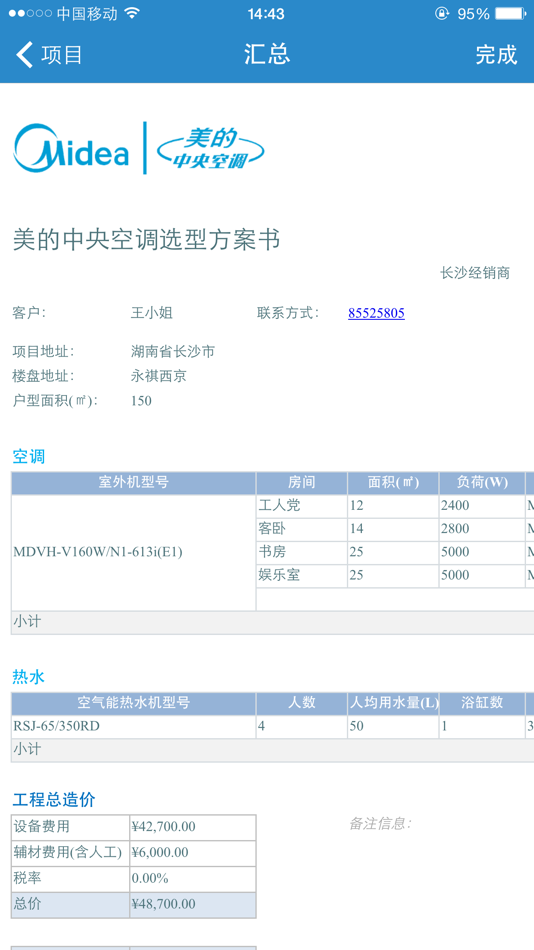The image size is (534, 950).
Task: Tap 室外机型号 column header
Action: click(133, 483)
